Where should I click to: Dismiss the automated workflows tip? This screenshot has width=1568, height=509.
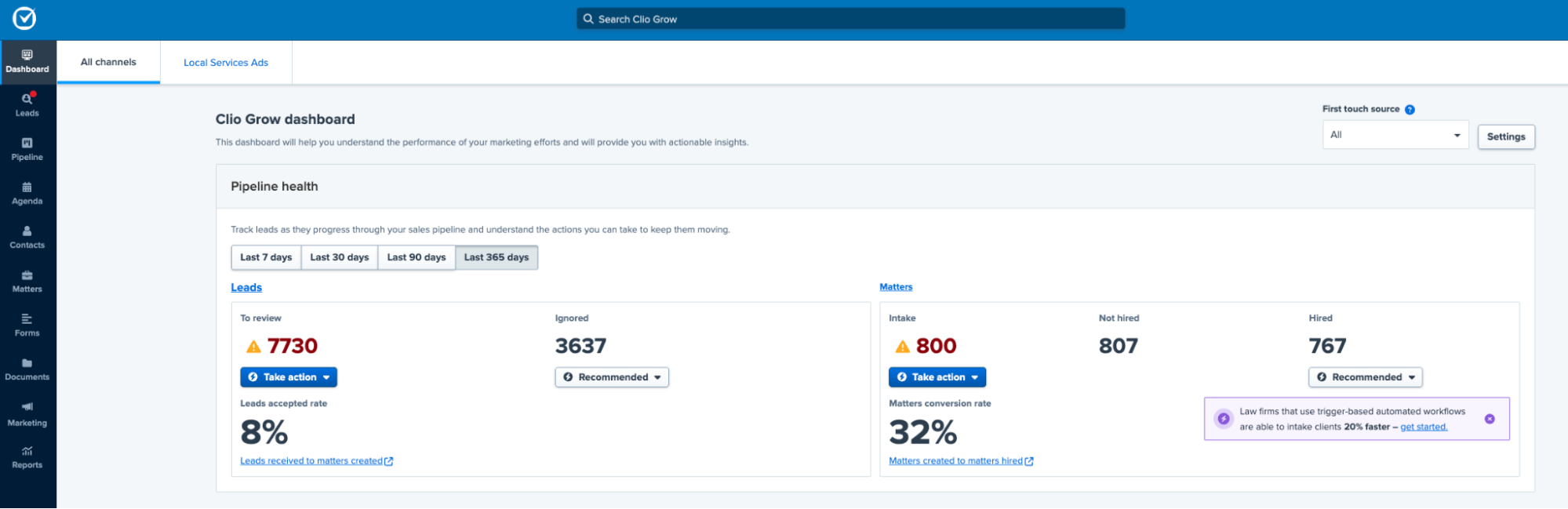1490,419
